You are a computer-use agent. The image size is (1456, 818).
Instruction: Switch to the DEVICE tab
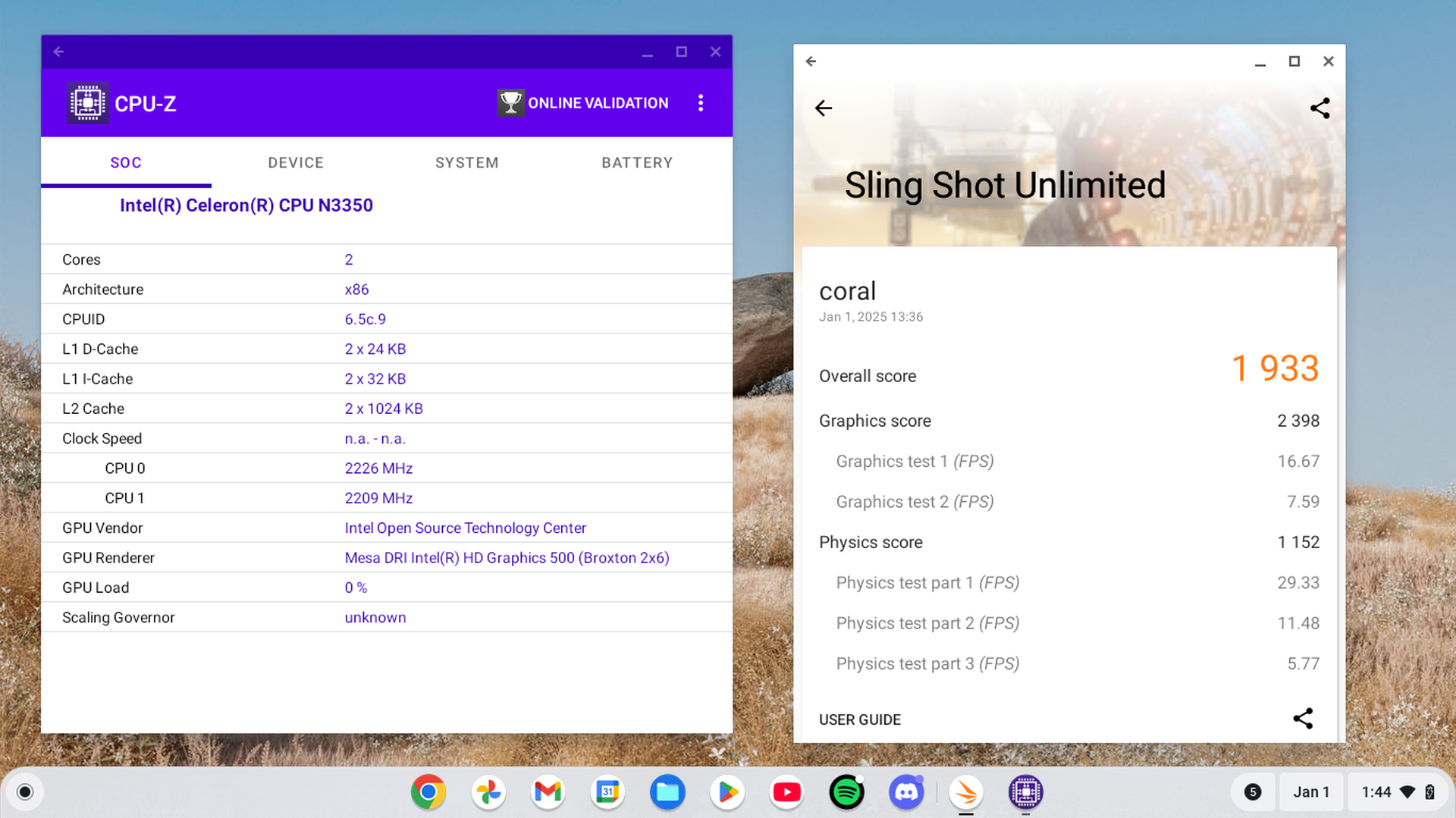tap(296, 162)
